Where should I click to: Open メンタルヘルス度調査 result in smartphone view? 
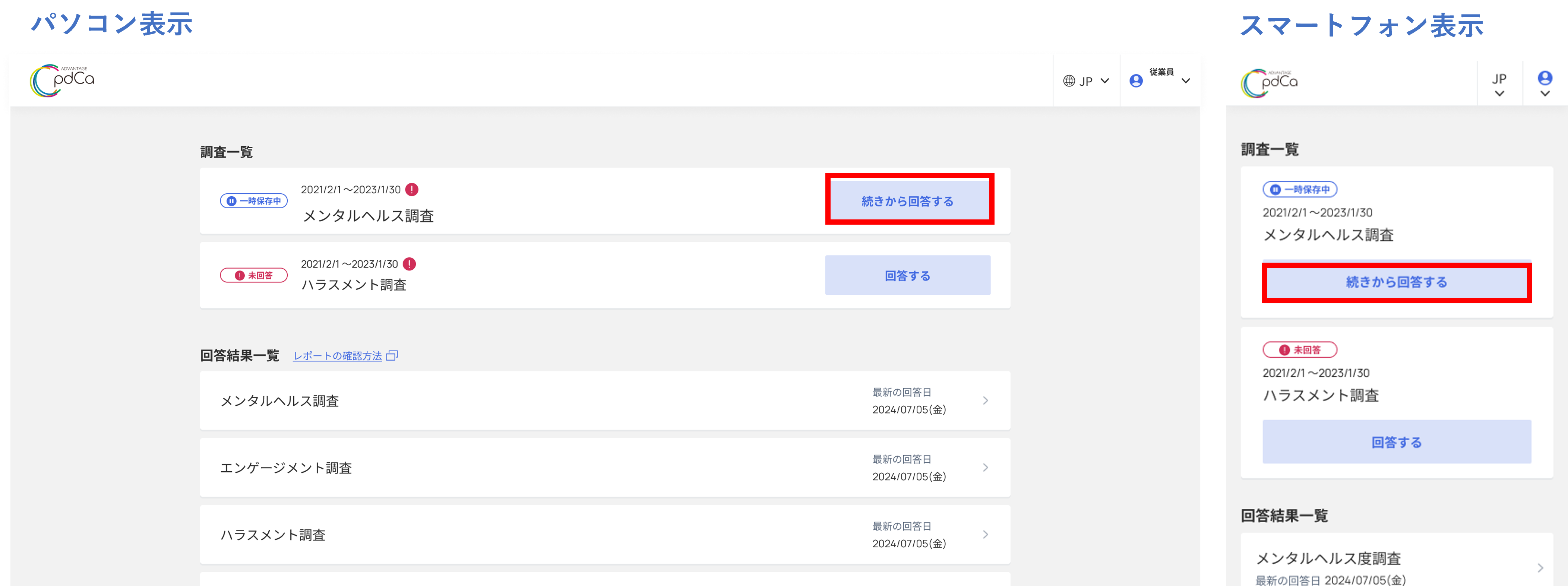1396,560
